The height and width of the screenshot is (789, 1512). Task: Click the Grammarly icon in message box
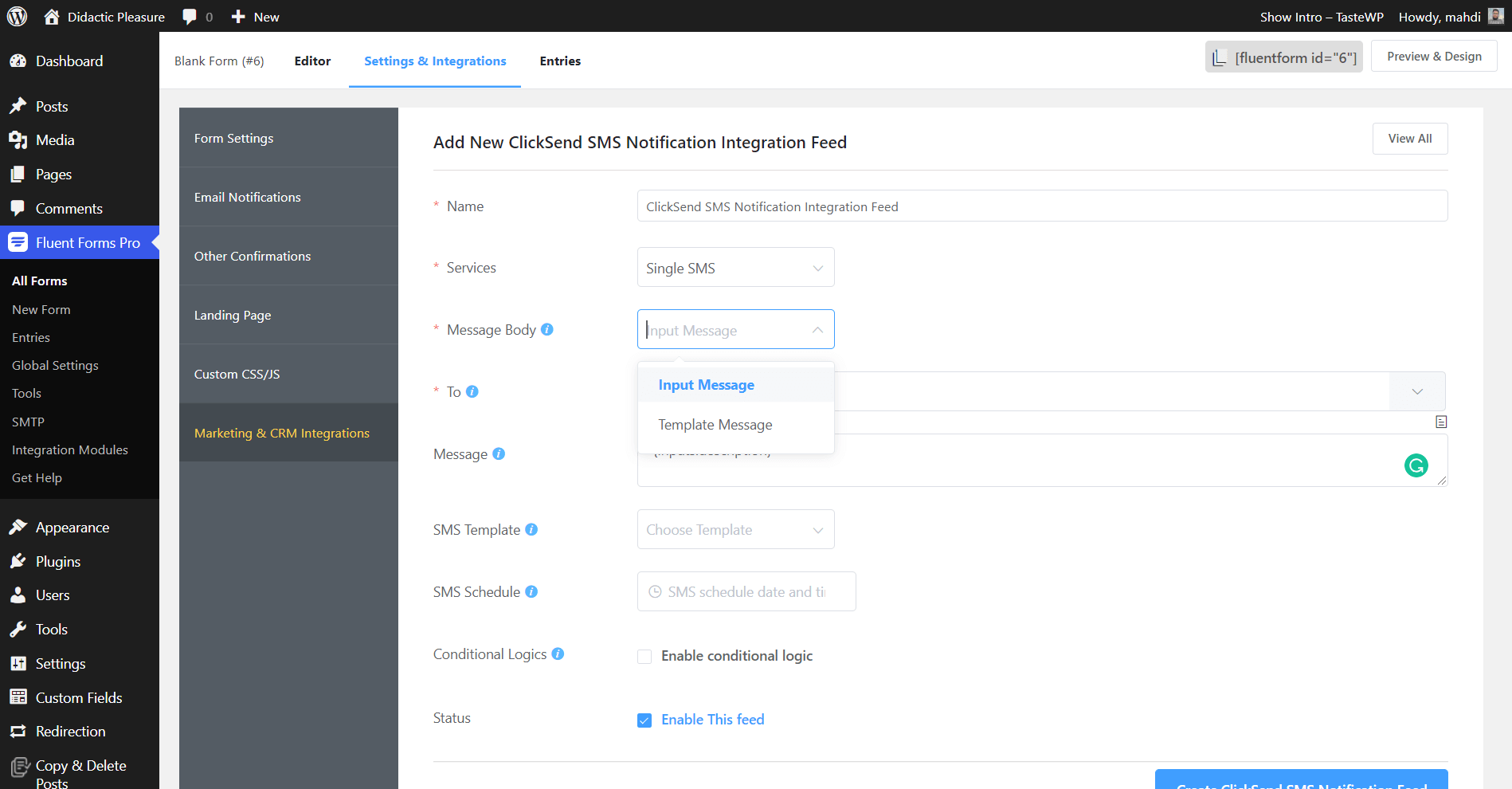[1416, 465]
